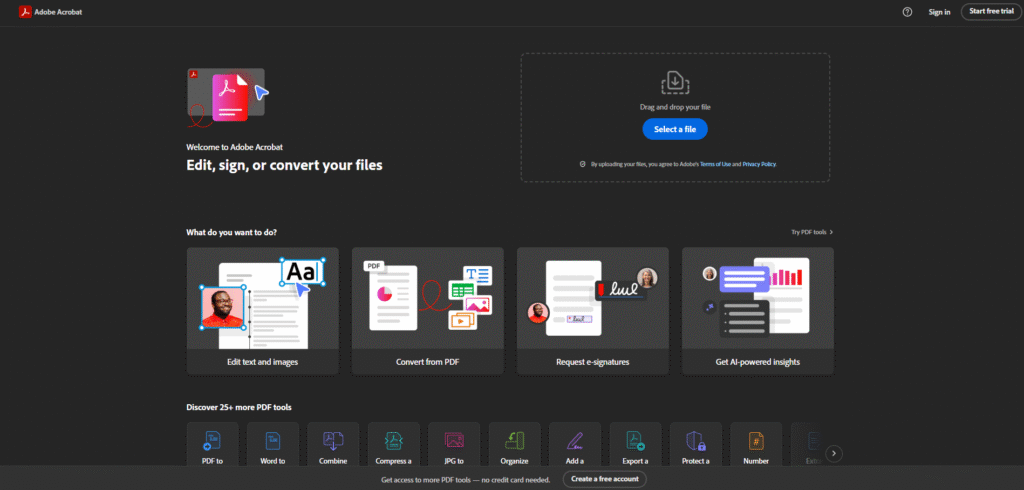The image size is (1024, 490).
Task: Click the Start free trial button
Action: [991, 11]
